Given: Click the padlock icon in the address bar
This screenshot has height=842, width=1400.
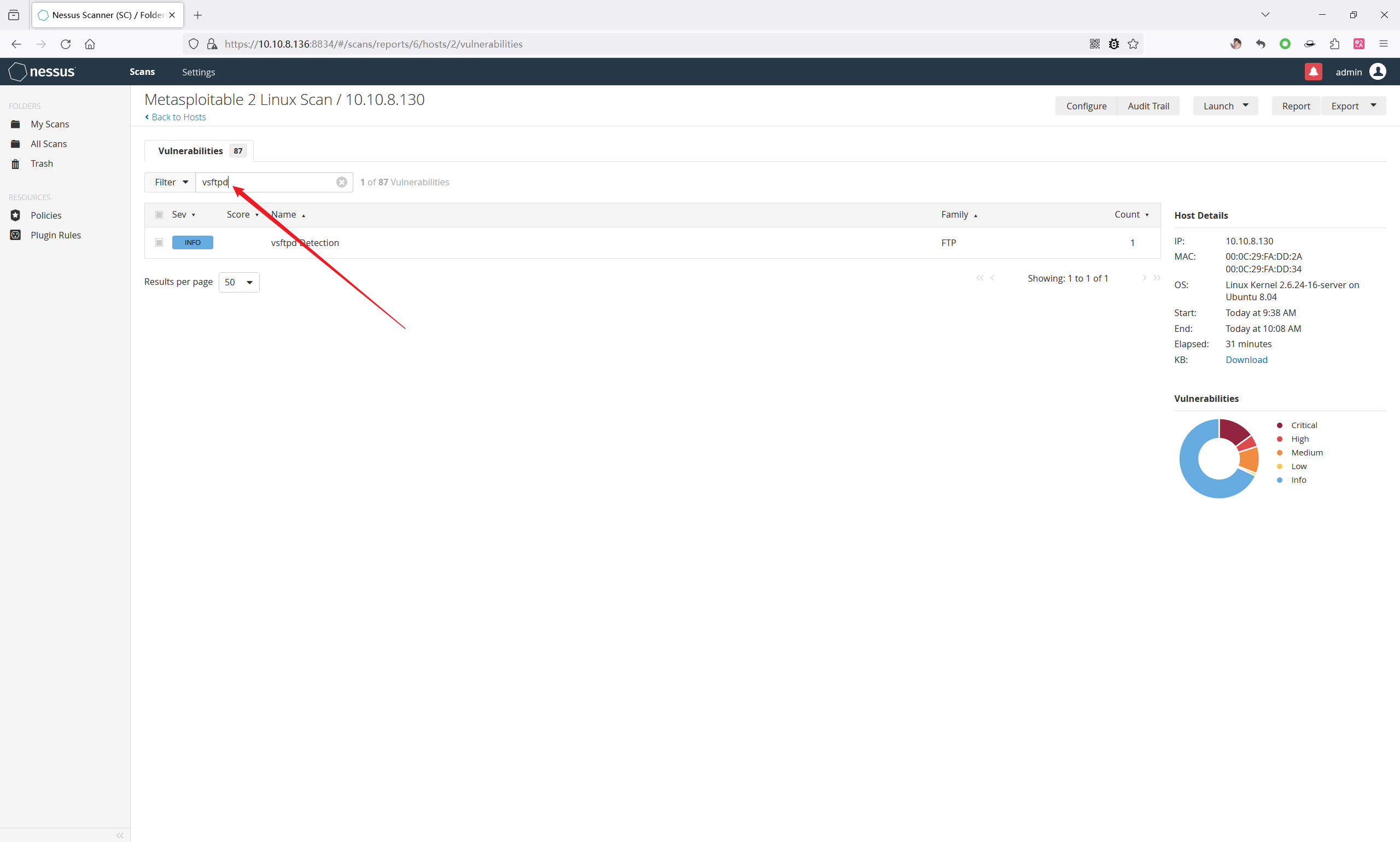Looking at the screenshot, I should click(212, 44).
